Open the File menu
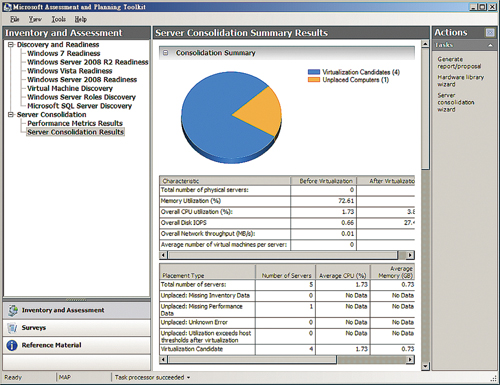This screenshot has width=500, height=385. (x=15, y=19)
